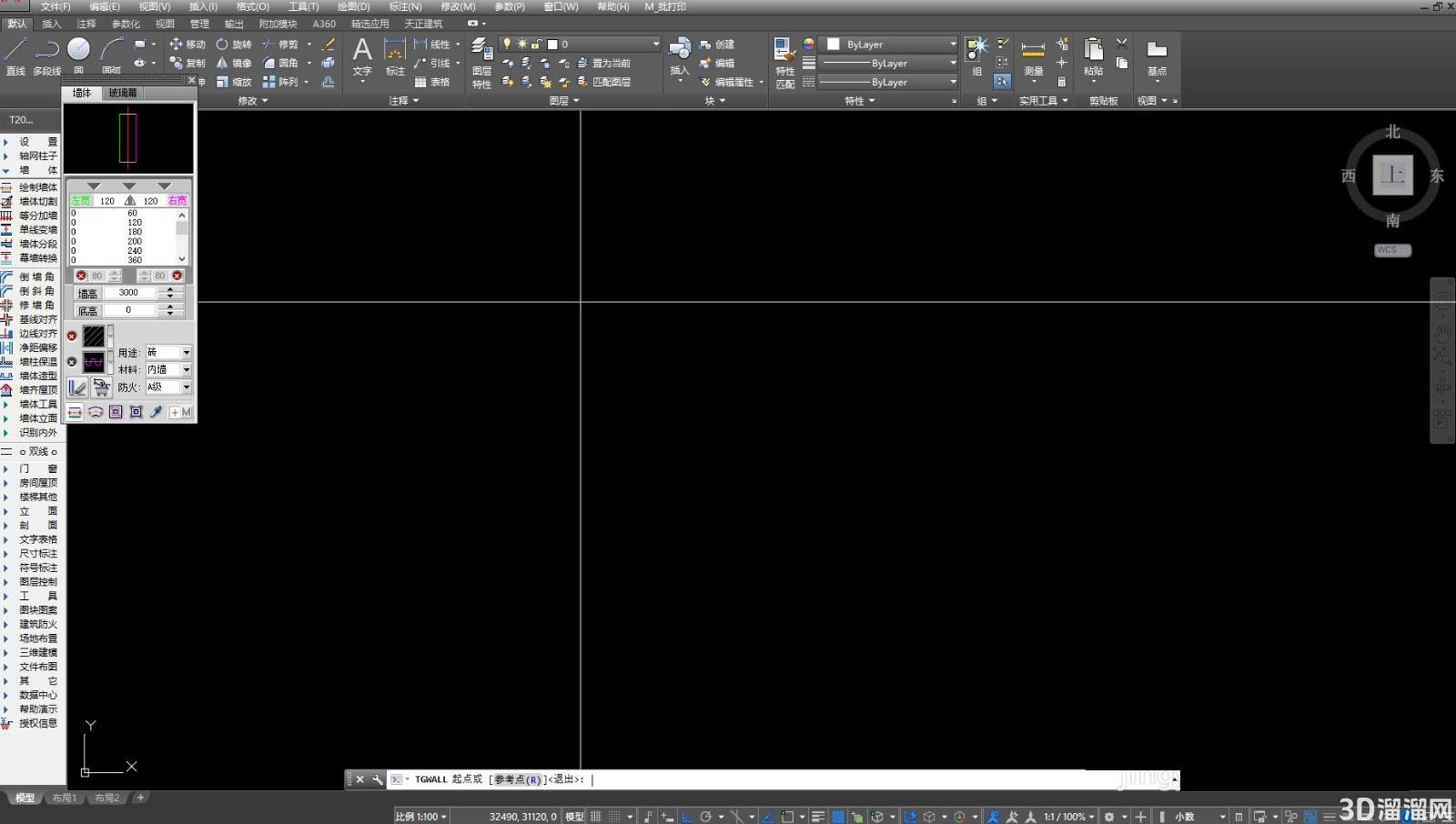The width and height of the screenshot is (1456, 824).
Task: Open the 天正建筑 ribbon tab
Action: 423,24
